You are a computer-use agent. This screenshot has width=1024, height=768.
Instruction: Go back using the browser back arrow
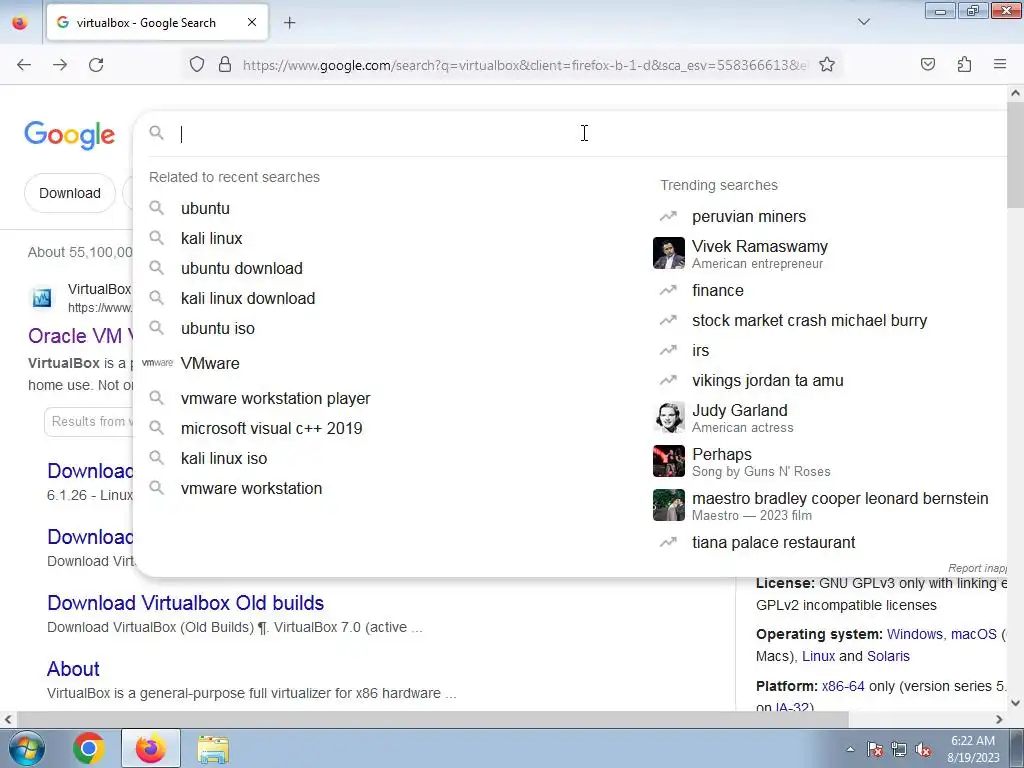click(24, 65)
